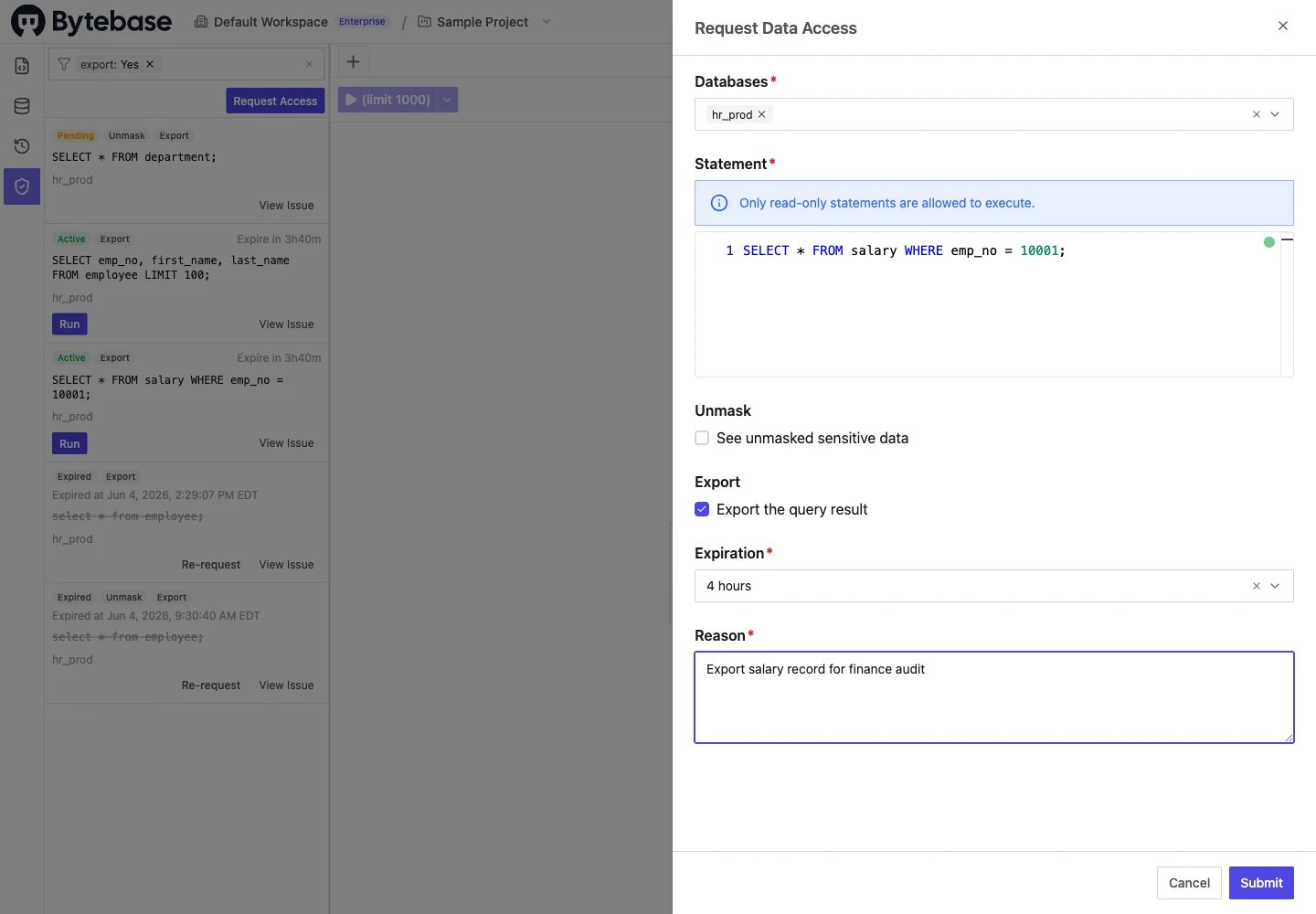The height and width of the screenshot is (914, 1316).
Task: Click the green editor status dot
Action: 1268,242
